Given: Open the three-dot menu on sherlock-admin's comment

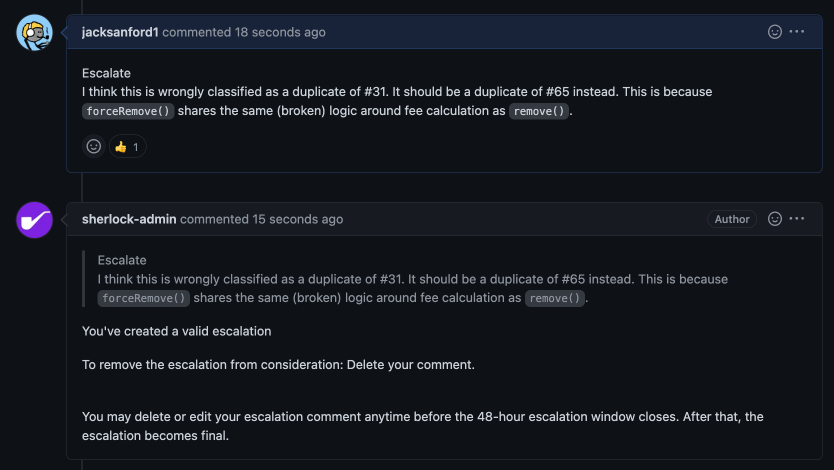Looking at the screenshot, I should click(x=797, y=219).
